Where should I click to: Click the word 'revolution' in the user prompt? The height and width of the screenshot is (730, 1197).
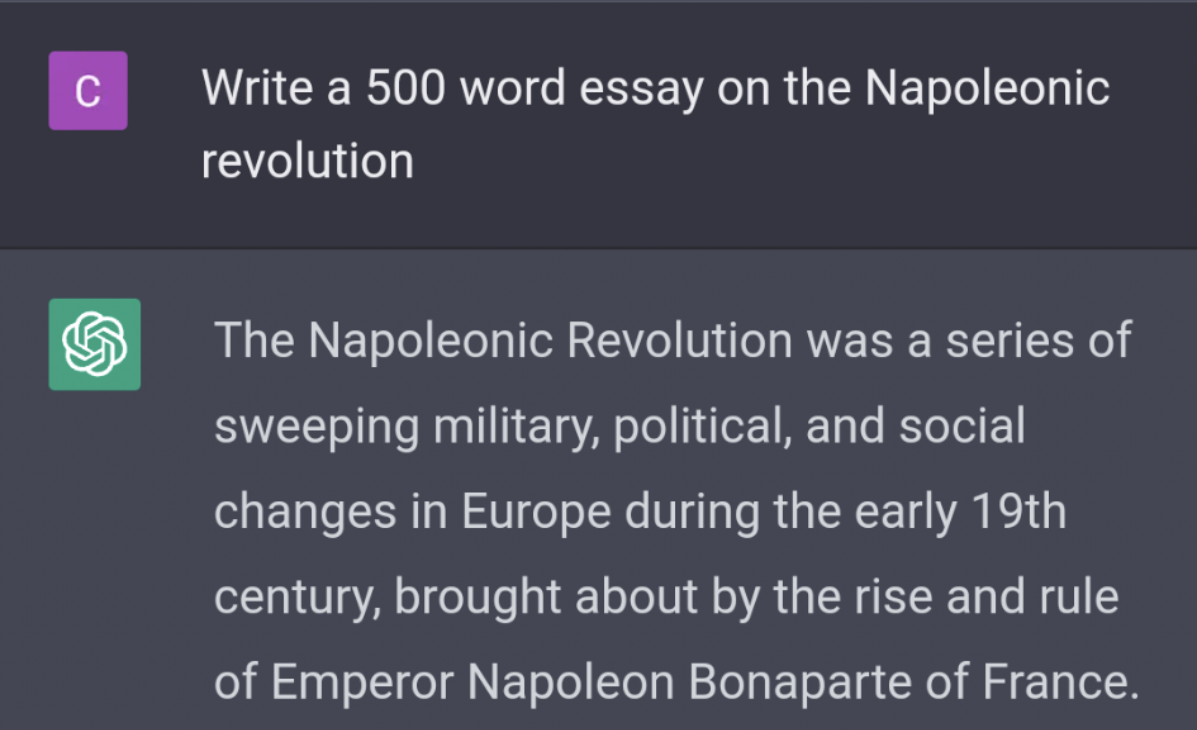308,161
